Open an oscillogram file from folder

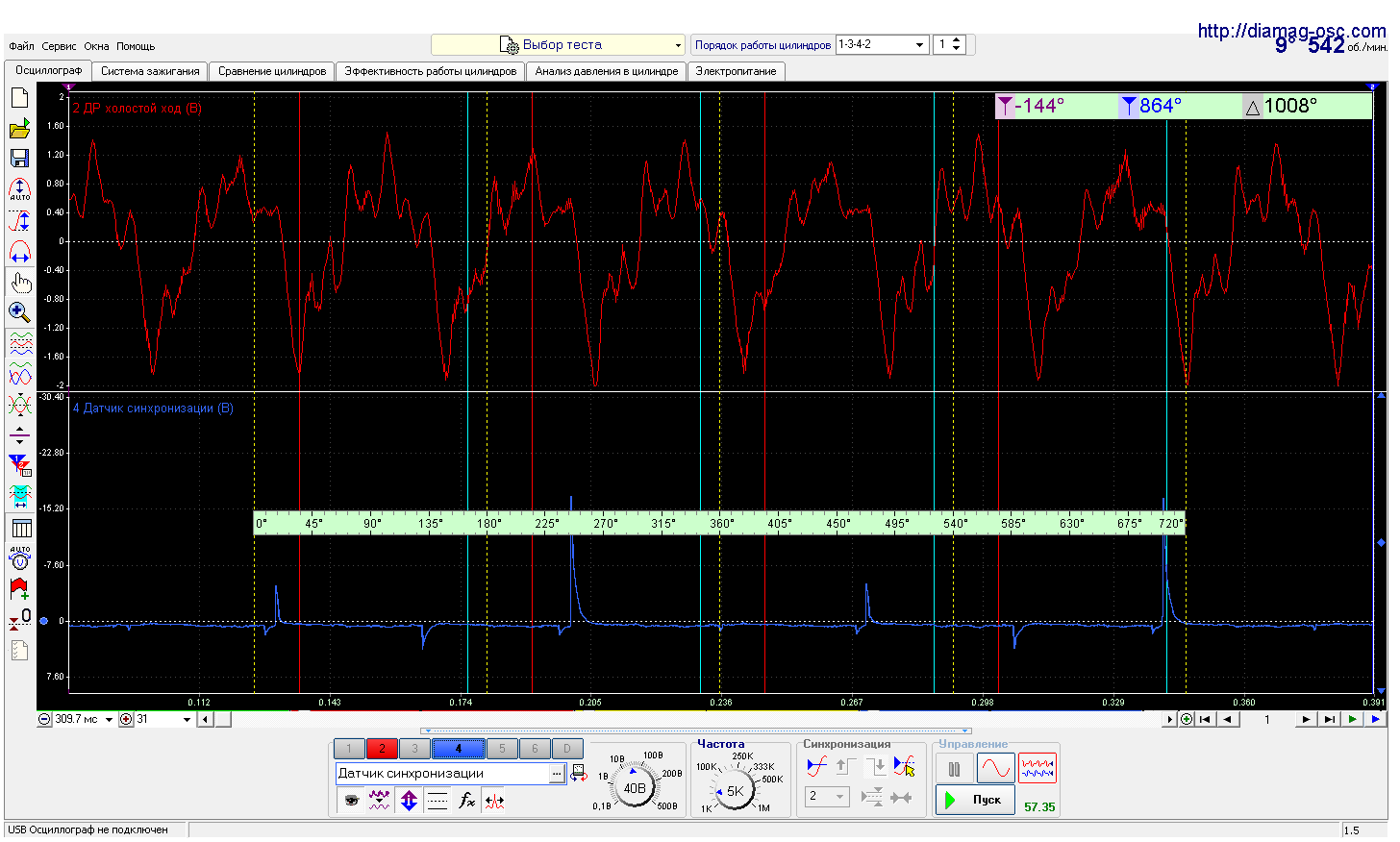(19, 129)
